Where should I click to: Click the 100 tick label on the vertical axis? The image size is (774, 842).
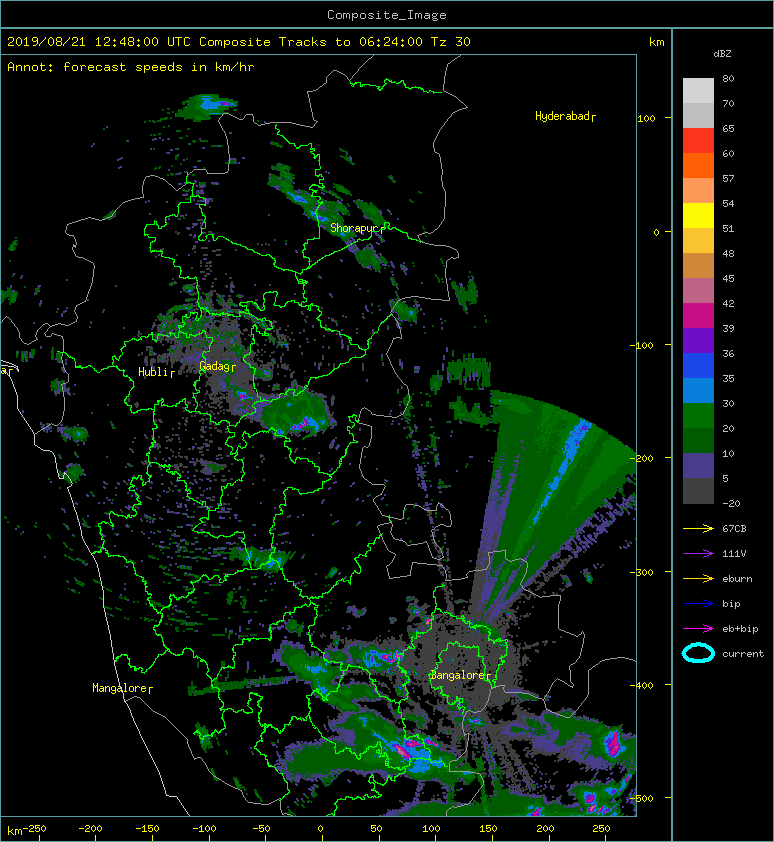point(646,119)
